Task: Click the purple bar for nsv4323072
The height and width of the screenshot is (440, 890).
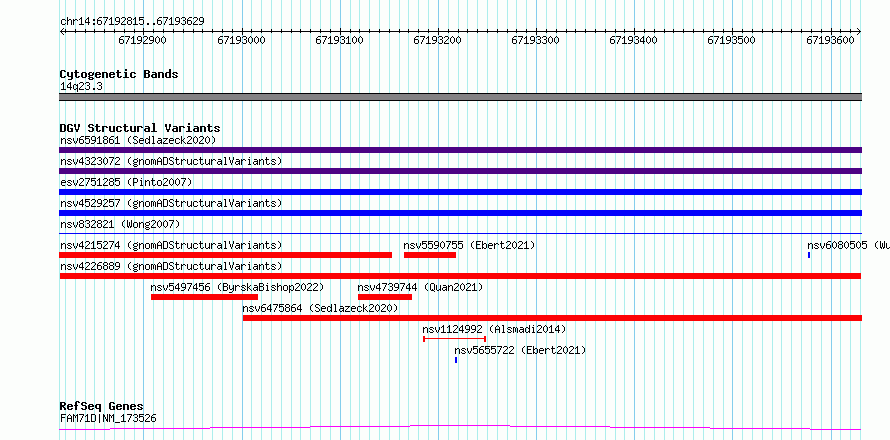Action: [x=460, y=171]
